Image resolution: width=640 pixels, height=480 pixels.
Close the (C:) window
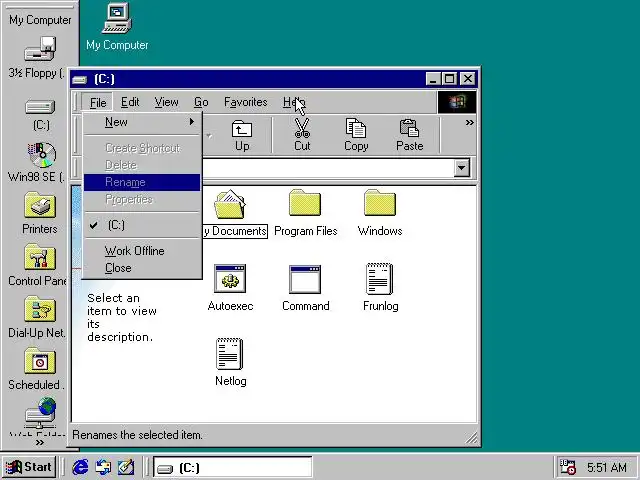468,79
